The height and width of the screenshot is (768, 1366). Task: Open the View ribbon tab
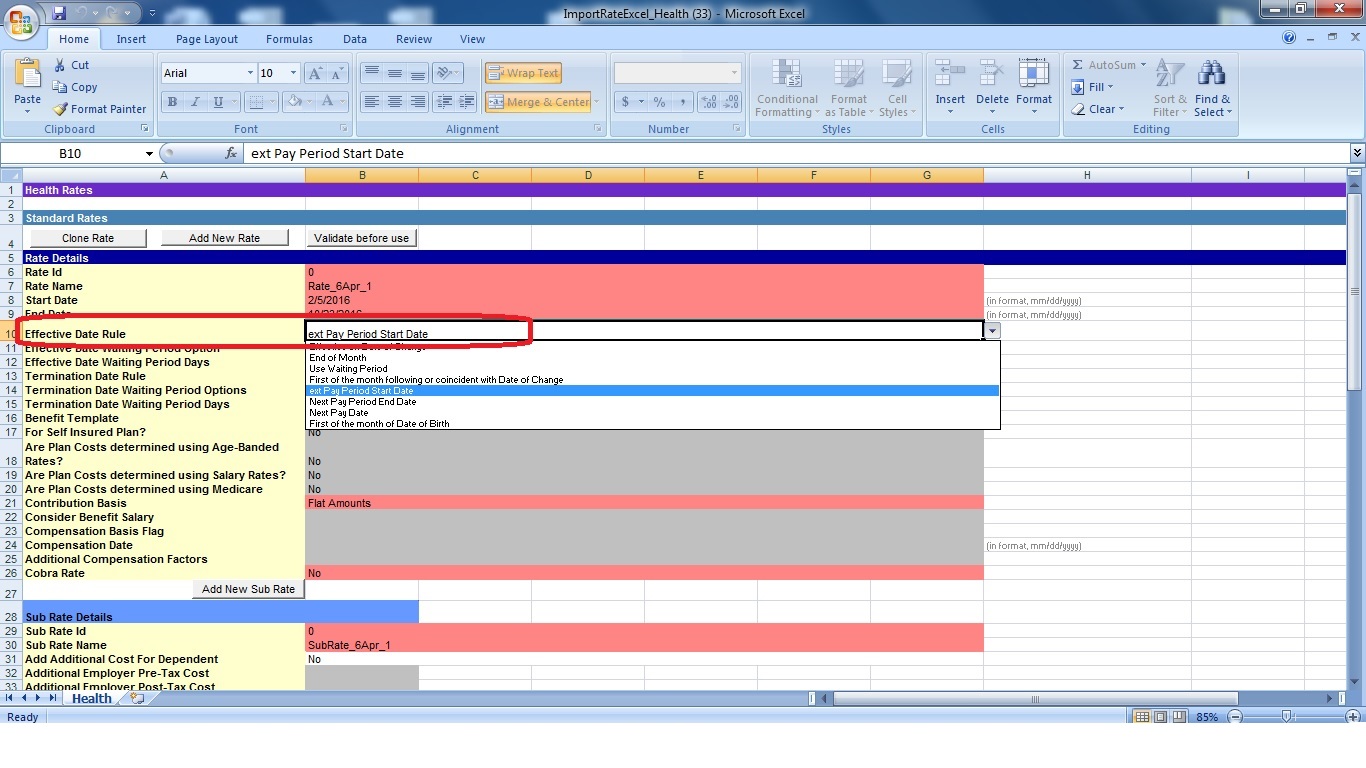[x=472, y=39]
